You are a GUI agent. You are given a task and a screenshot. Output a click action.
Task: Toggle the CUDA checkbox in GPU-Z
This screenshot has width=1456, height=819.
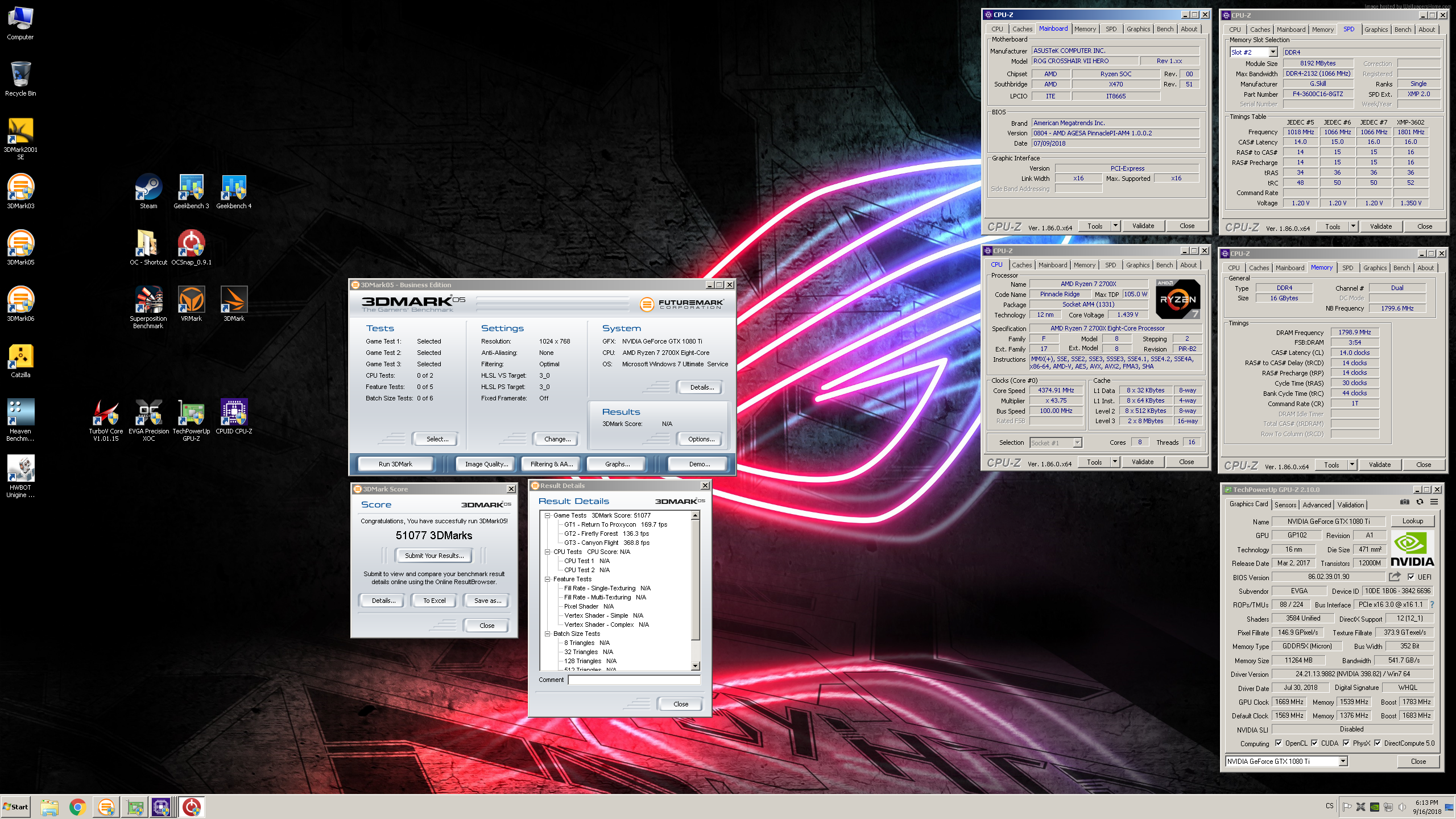coord(1314,743)
